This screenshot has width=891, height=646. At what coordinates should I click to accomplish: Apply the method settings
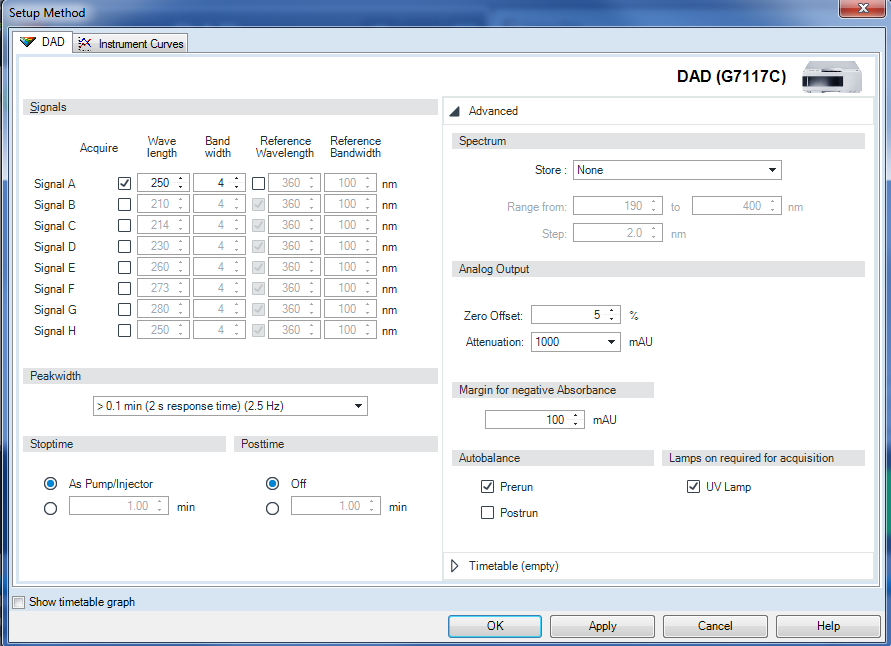(601, 626)
